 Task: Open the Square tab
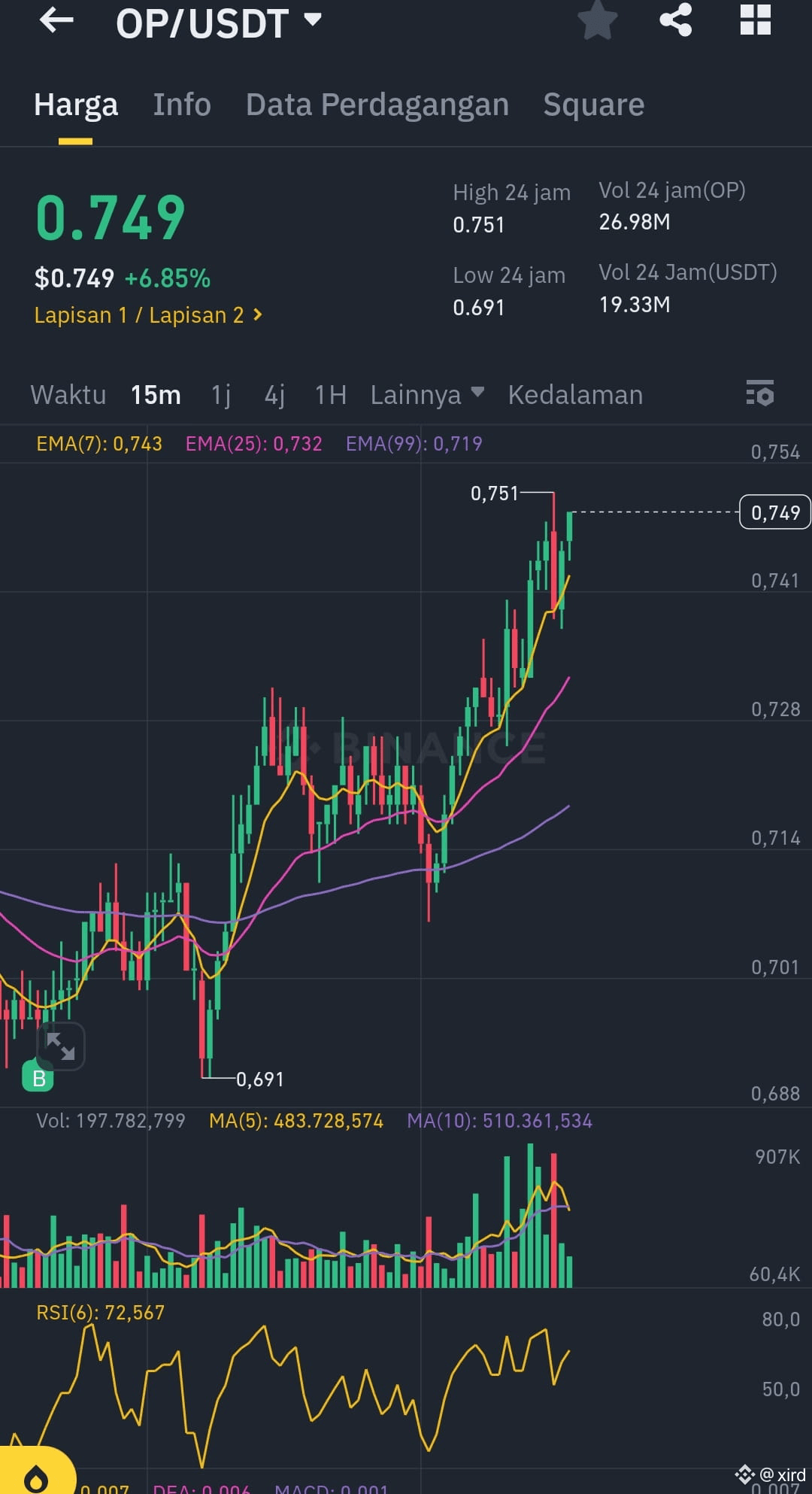tap(594, 105)
